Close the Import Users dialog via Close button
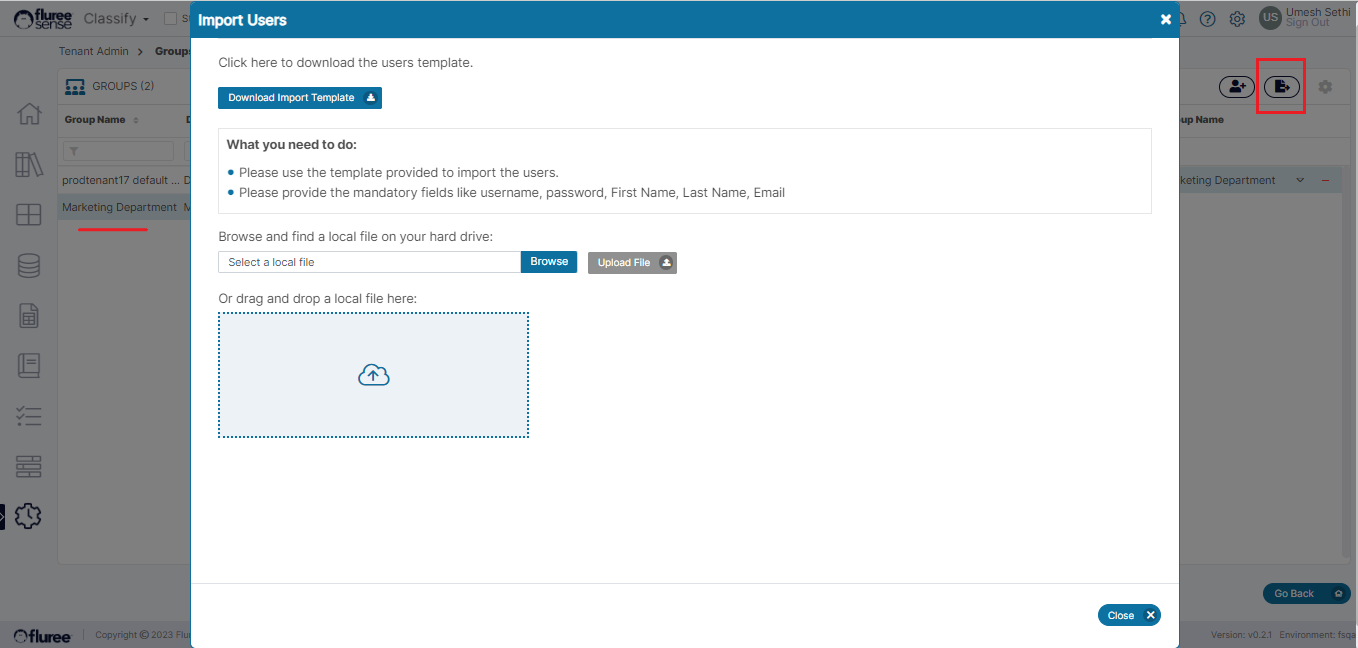The image size is (1358, 648). (1128, 615)
